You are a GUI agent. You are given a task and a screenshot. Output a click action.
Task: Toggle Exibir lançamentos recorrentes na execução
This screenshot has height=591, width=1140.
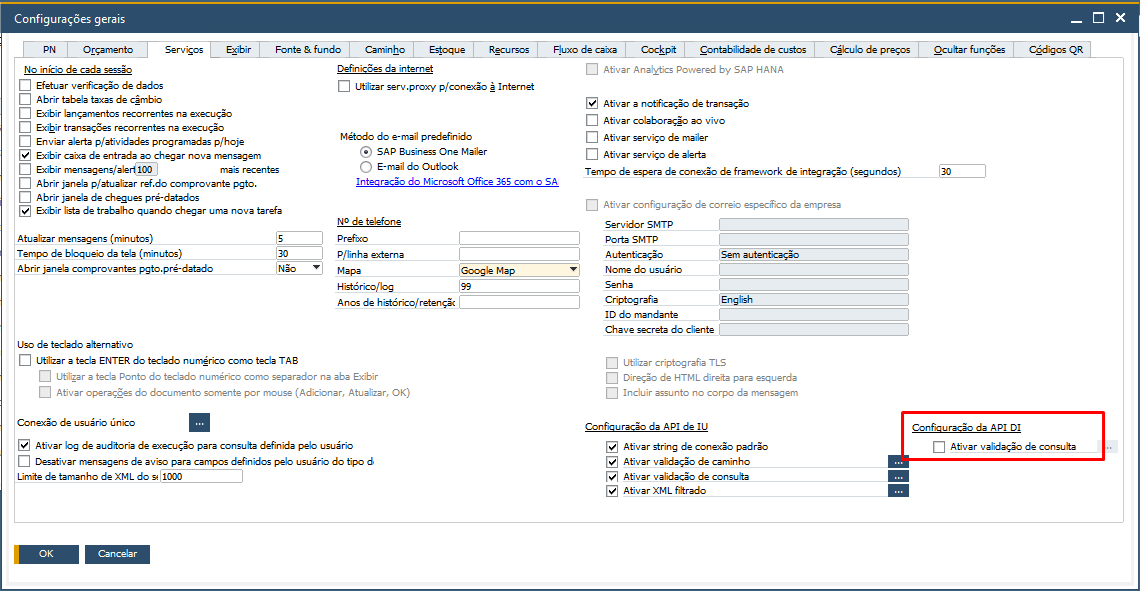25,113
